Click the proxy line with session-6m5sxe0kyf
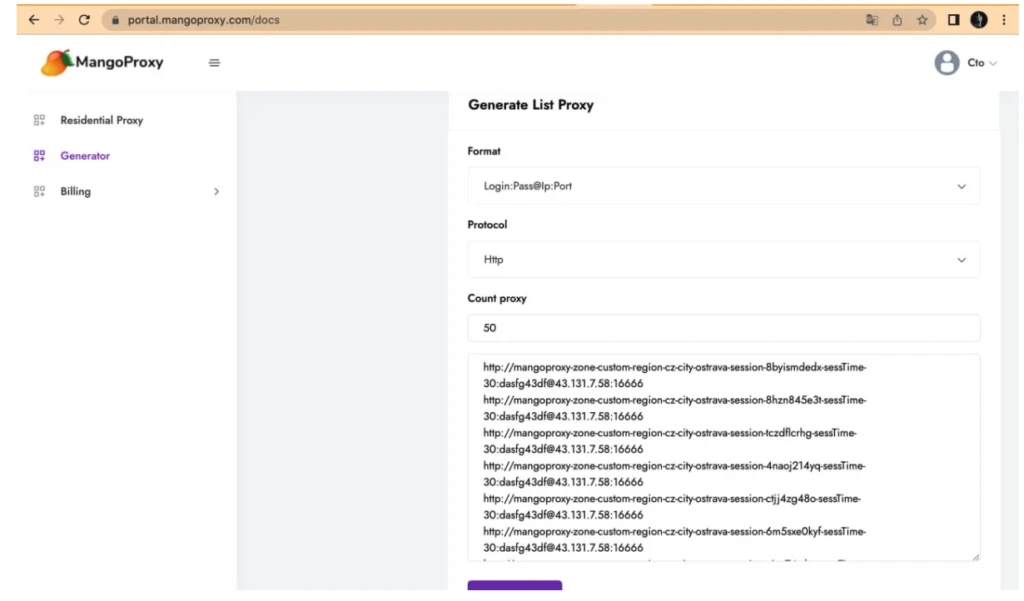Screen dimensions: 1024x601 (x=675, y=540)
